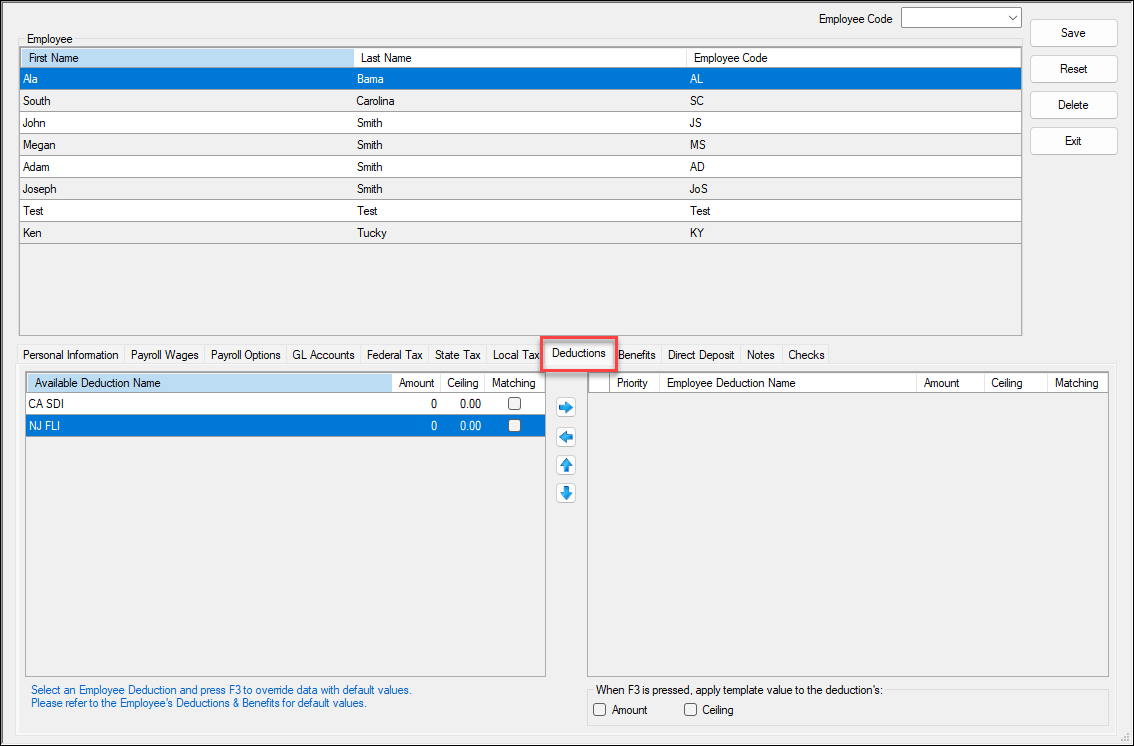Toggle Matching checkbox for NJ FLI
1134x746 pixels.
coord(514,426)
